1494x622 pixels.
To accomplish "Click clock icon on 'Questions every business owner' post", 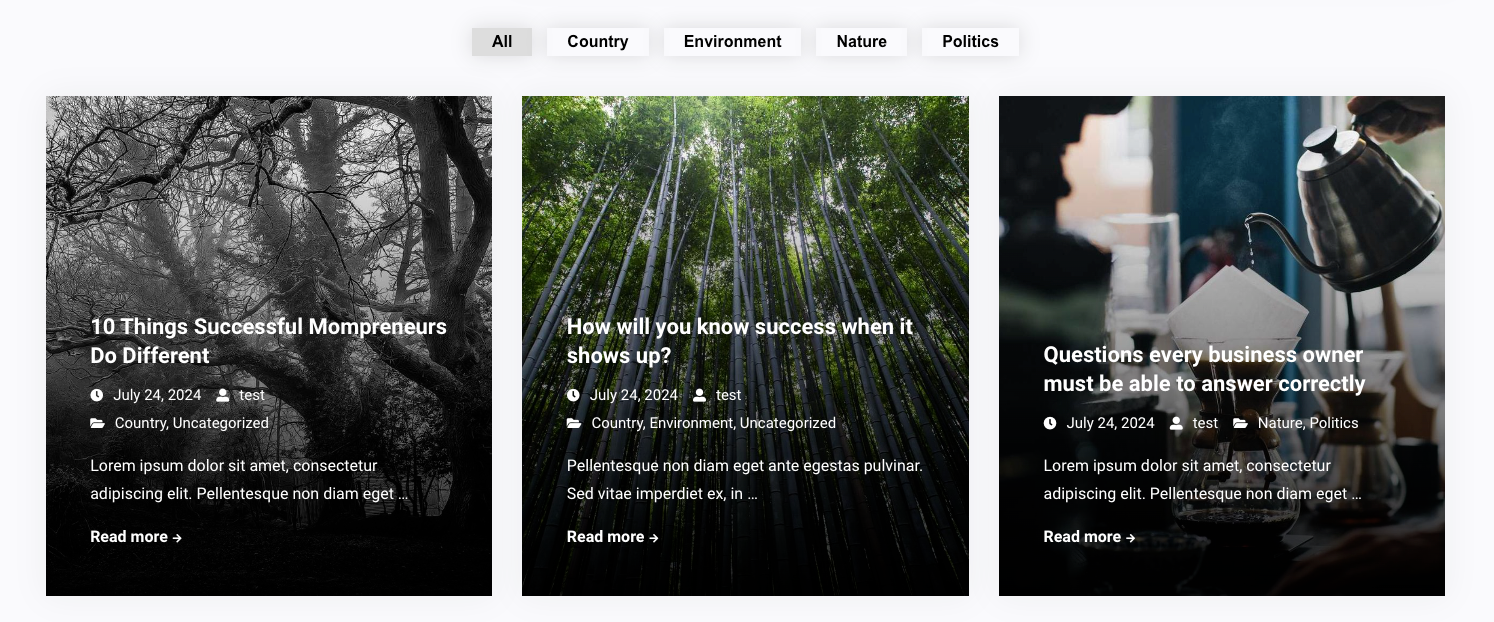I will point(1050,423).
